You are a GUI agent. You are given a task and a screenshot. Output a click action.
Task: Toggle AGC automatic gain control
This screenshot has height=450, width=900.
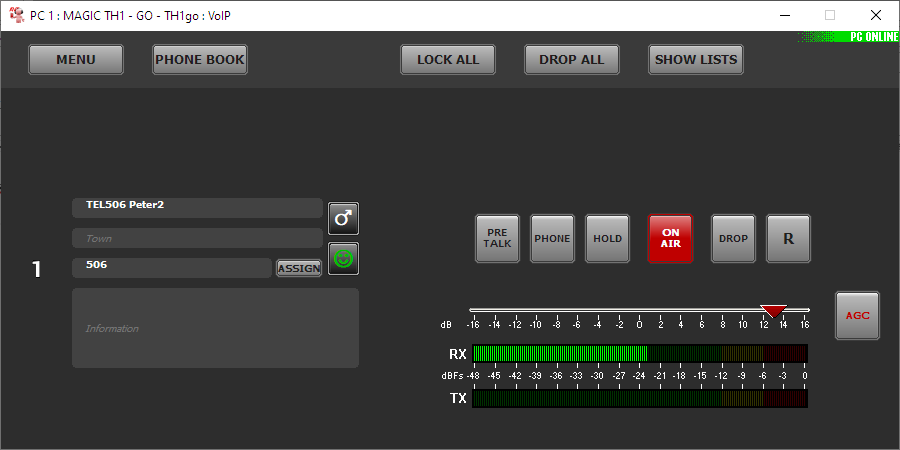[858, 316]
